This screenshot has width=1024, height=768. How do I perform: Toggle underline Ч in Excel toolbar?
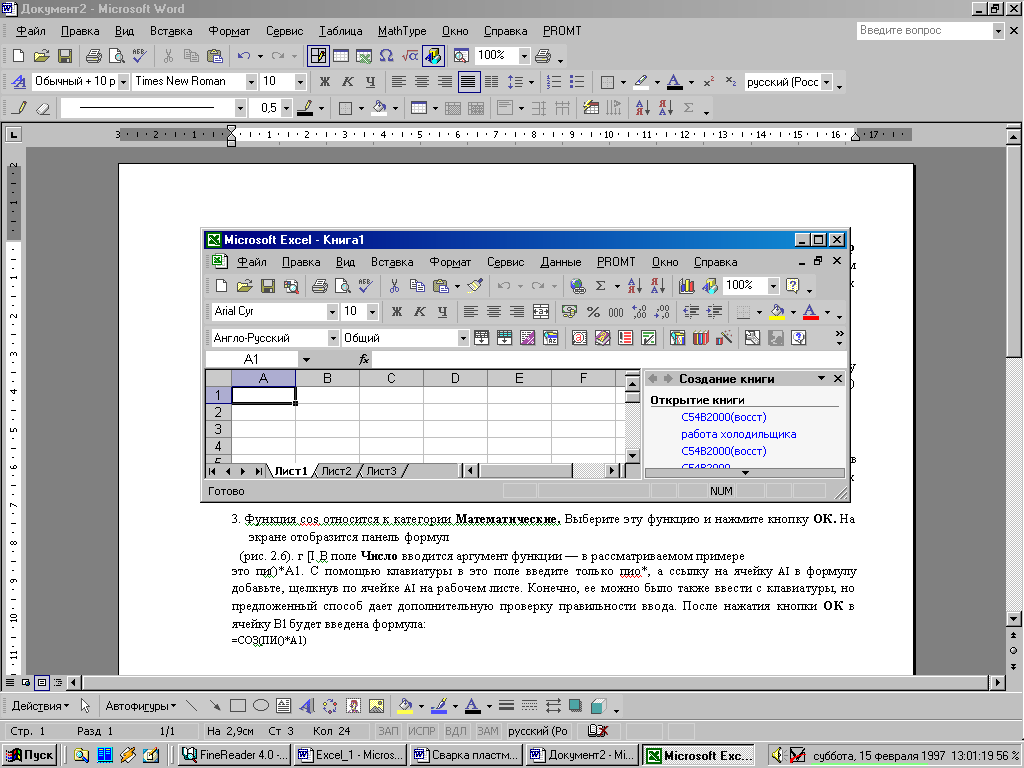coord(442,312)
